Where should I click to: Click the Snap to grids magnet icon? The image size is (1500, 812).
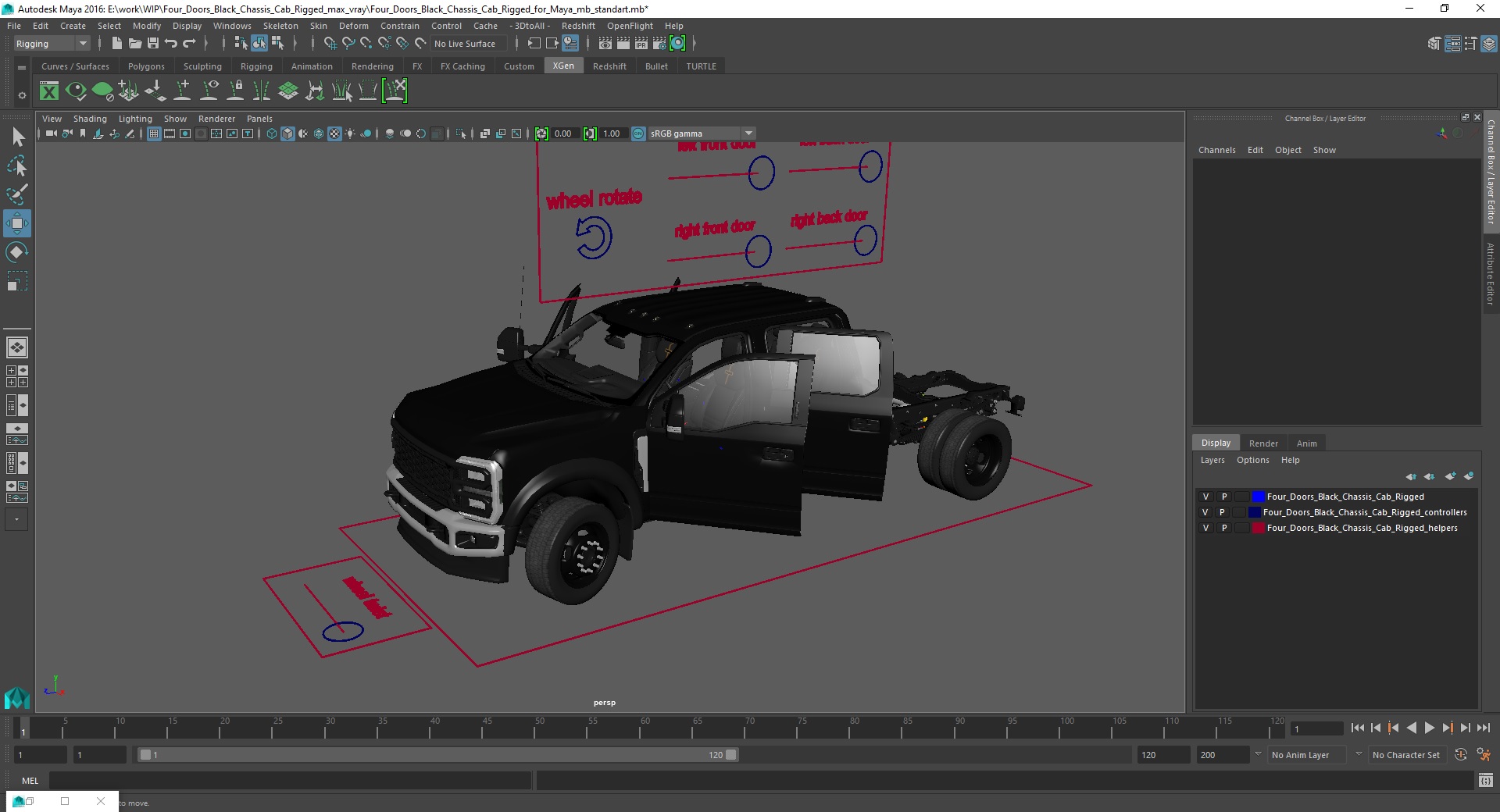[x=330, y=44]
